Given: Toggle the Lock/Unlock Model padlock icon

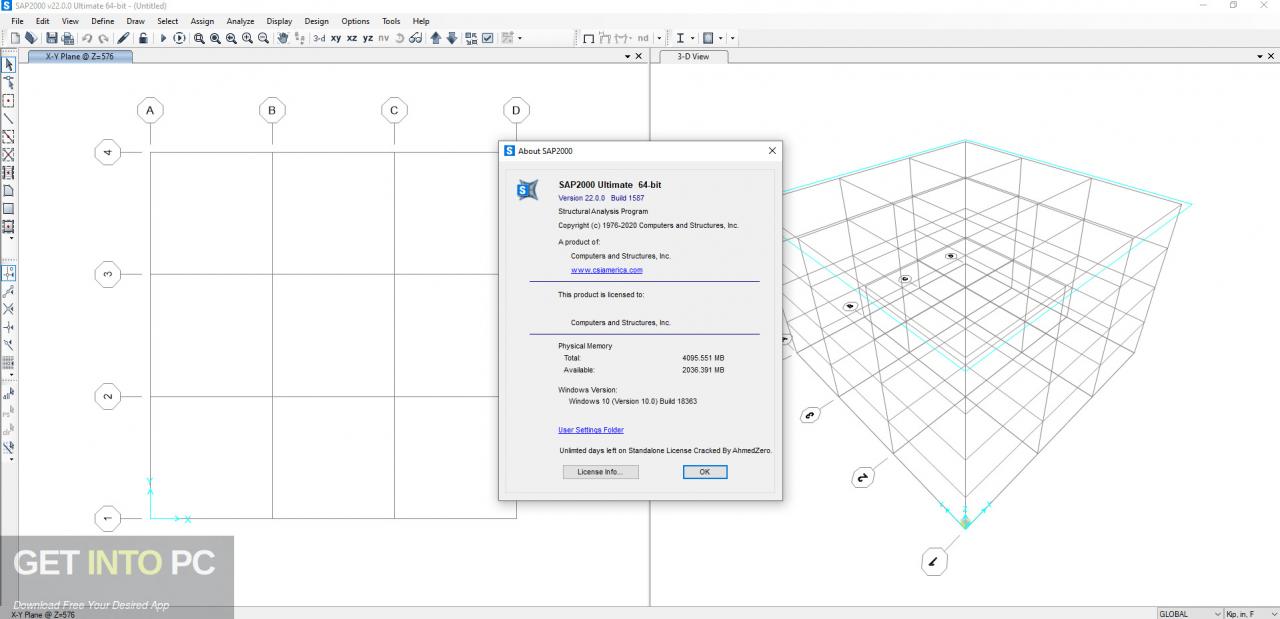Looking at the screenshot, I should click(143, 38).
